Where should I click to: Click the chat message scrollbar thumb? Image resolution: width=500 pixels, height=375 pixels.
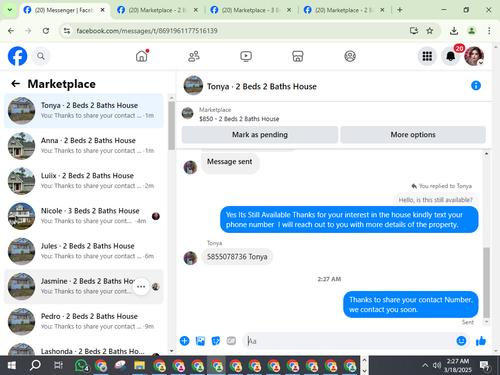[x=486, y=282]
